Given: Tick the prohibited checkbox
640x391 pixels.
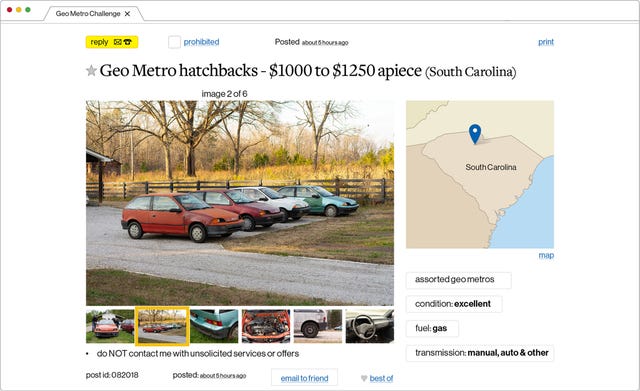Looking at the screenshot, I should point(174,42).
